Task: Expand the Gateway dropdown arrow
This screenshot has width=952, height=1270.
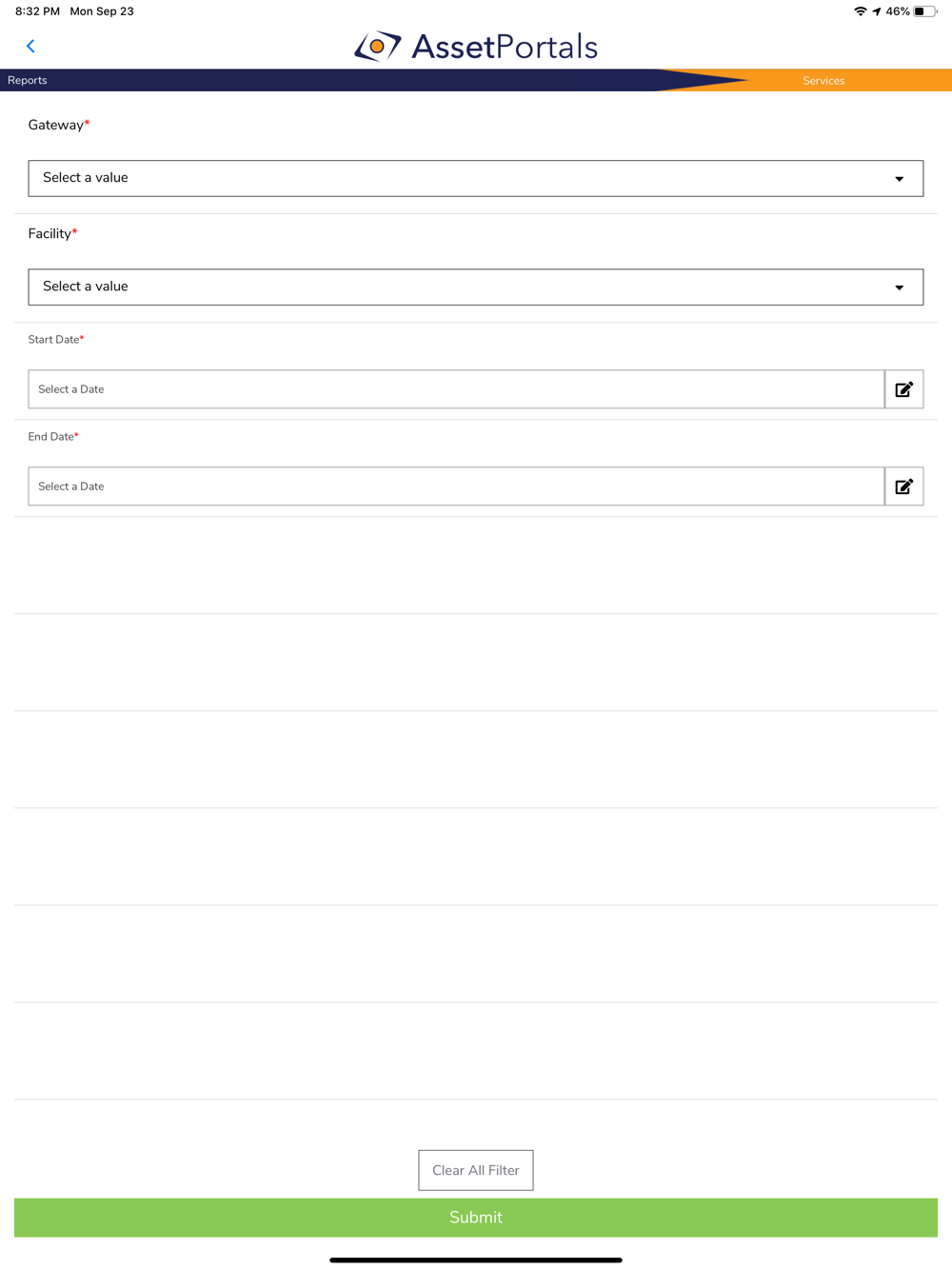Action: (899, 179)
